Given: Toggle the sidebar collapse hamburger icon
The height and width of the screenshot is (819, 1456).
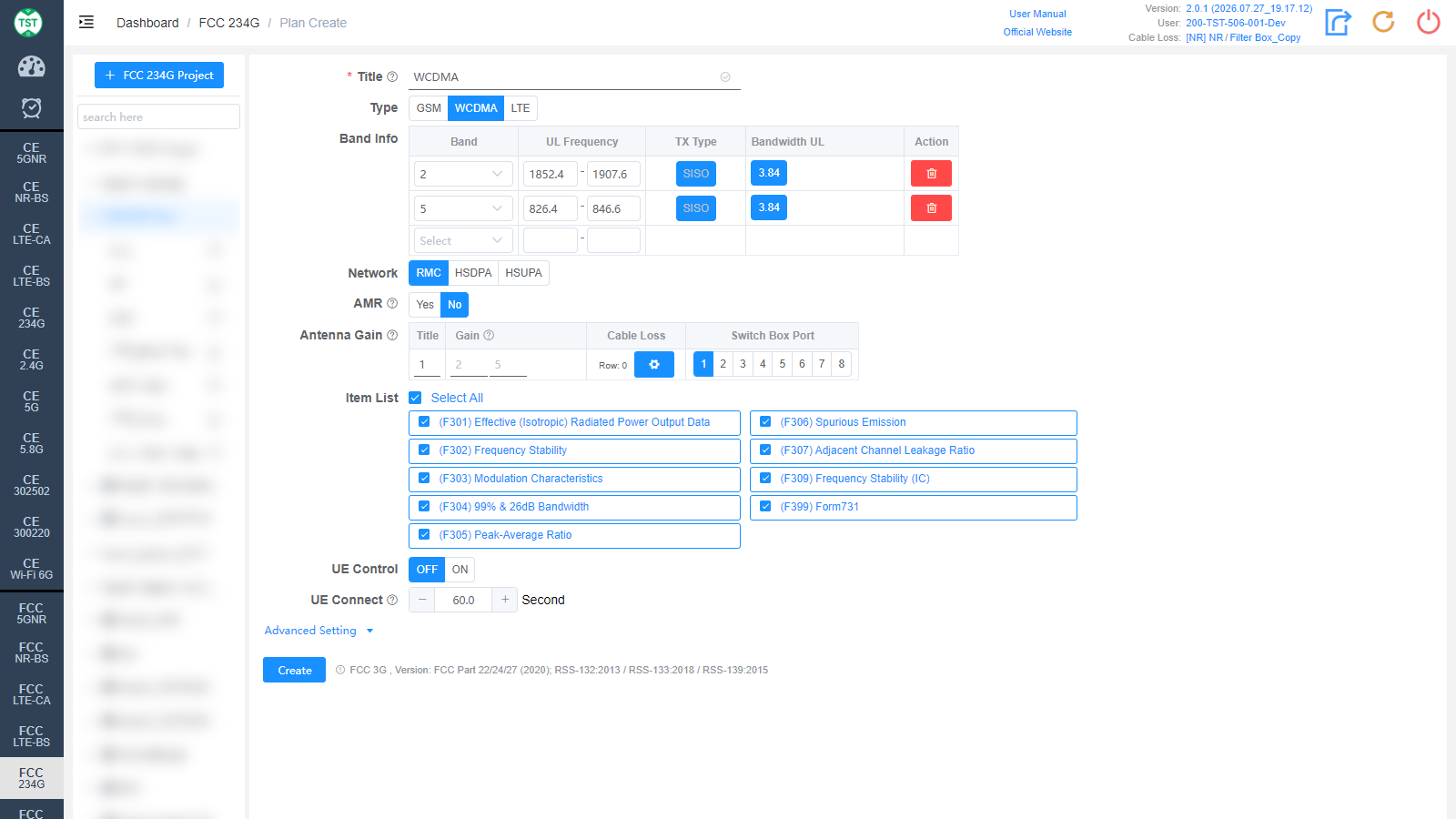Looking at the screenshot, I should [86, 23].
